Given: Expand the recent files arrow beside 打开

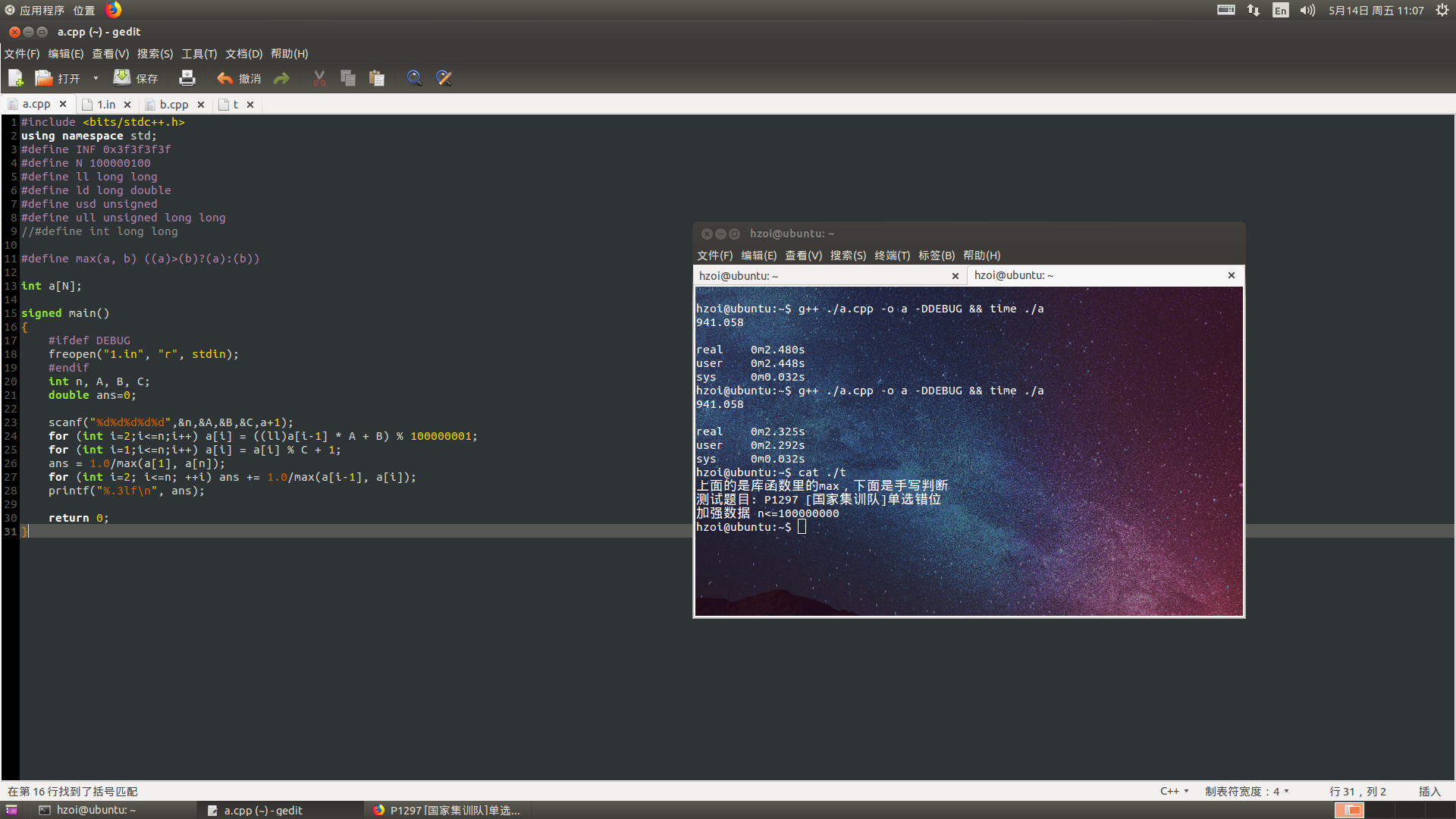Looking at the screenshot, I should 96,78.
